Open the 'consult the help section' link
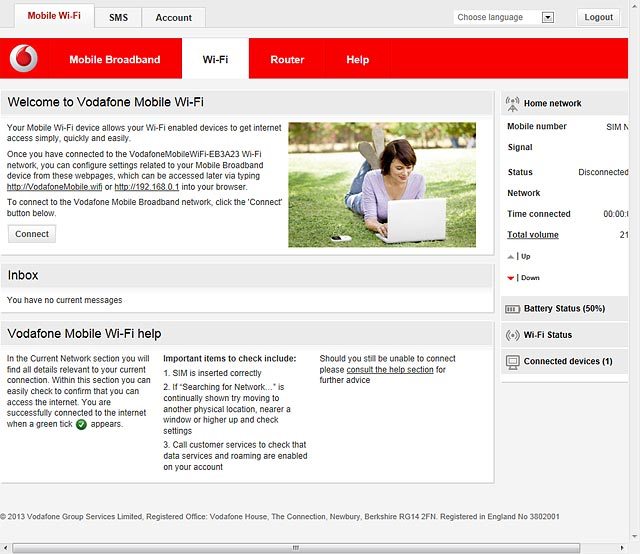 click(390, 369)
